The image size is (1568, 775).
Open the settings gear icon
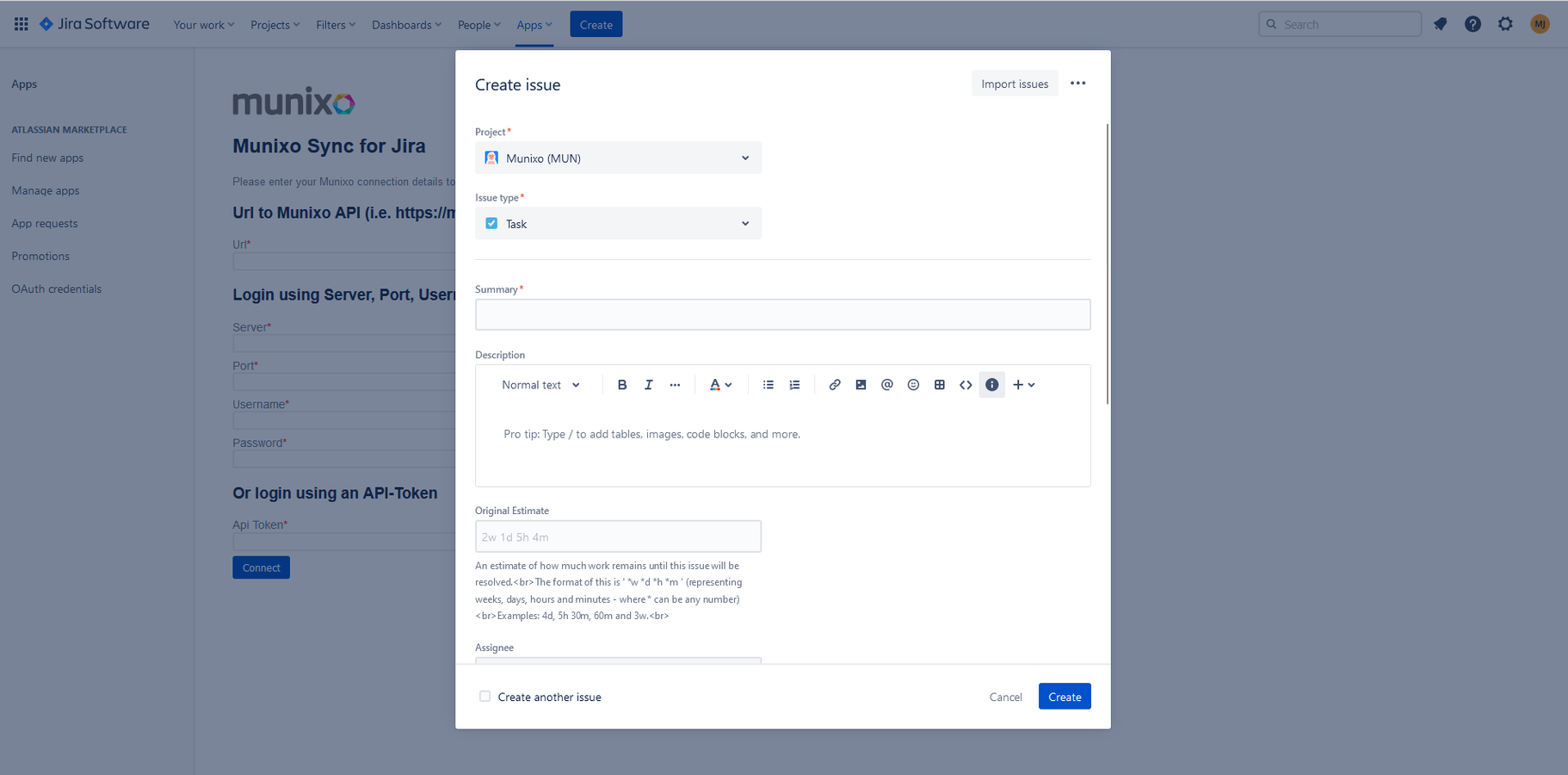(1505, 24)
